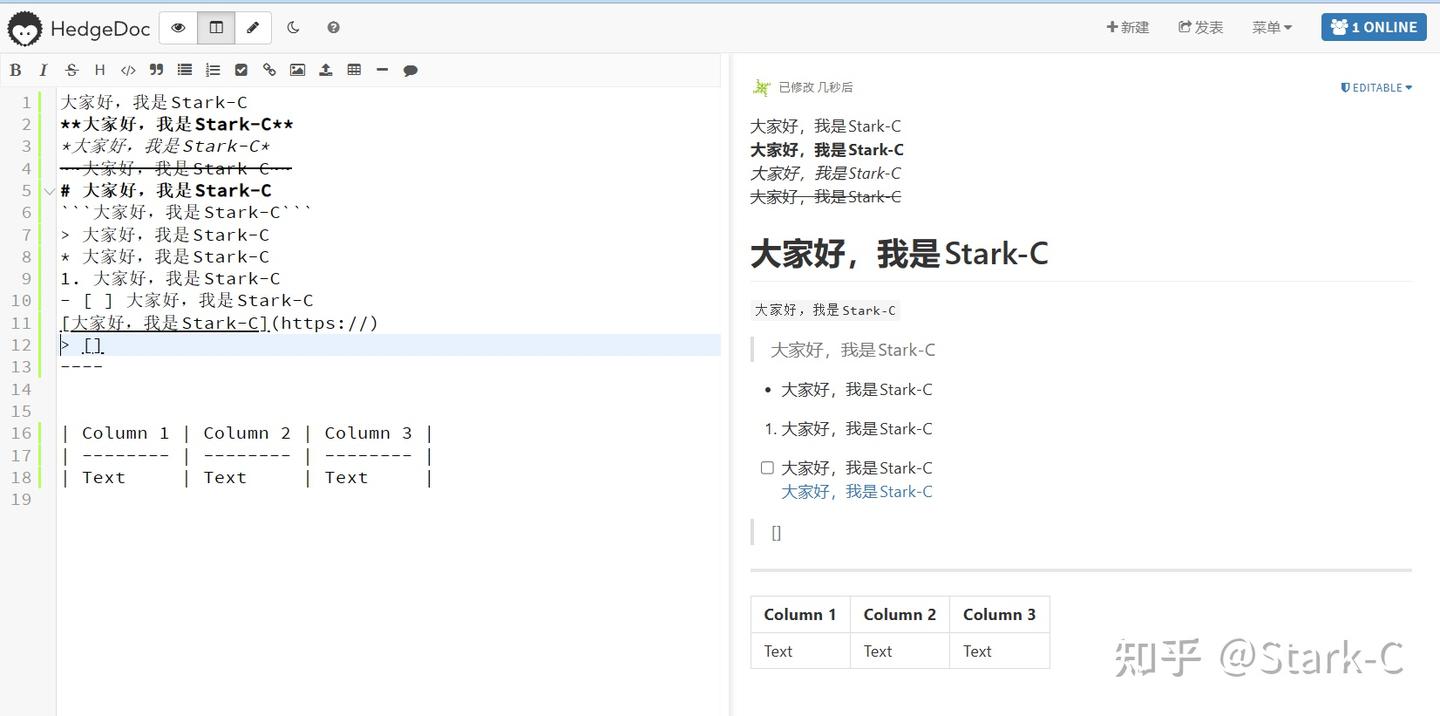Follow the Stark-C hyperlink in the preview

856,491
